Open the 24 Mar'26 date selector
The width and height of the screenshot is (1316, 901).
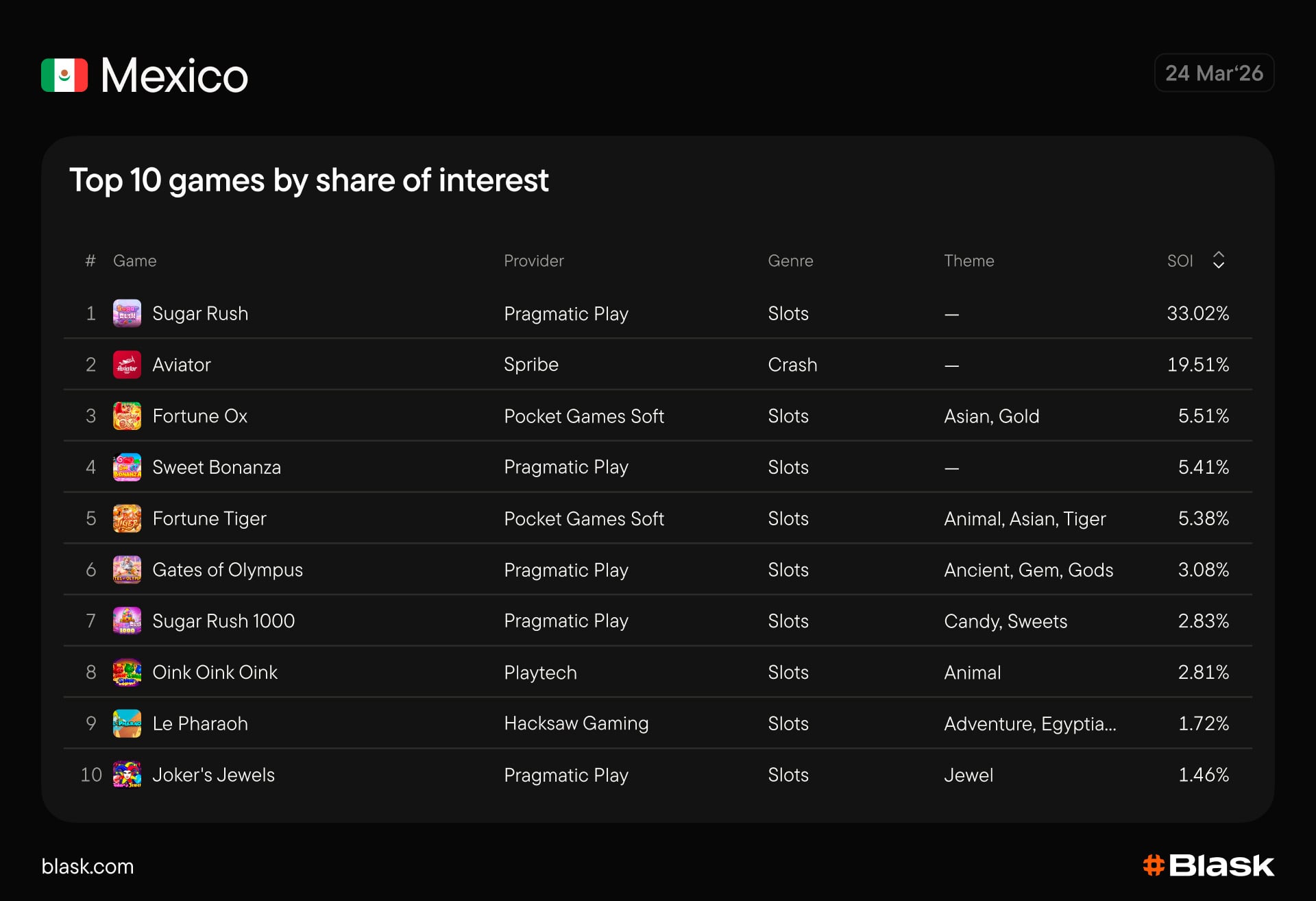click(x=1214, y=73)
